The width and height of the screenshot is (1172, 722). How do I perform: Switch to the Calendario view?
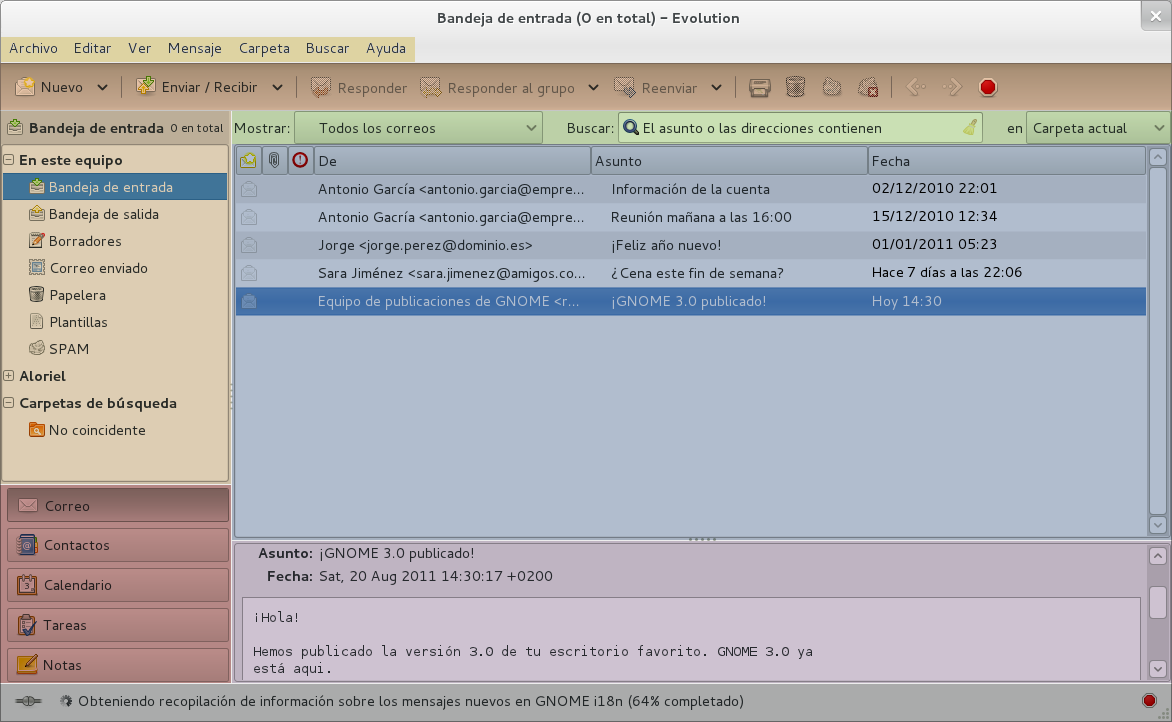pyautogui.click(x=118, y=585)
